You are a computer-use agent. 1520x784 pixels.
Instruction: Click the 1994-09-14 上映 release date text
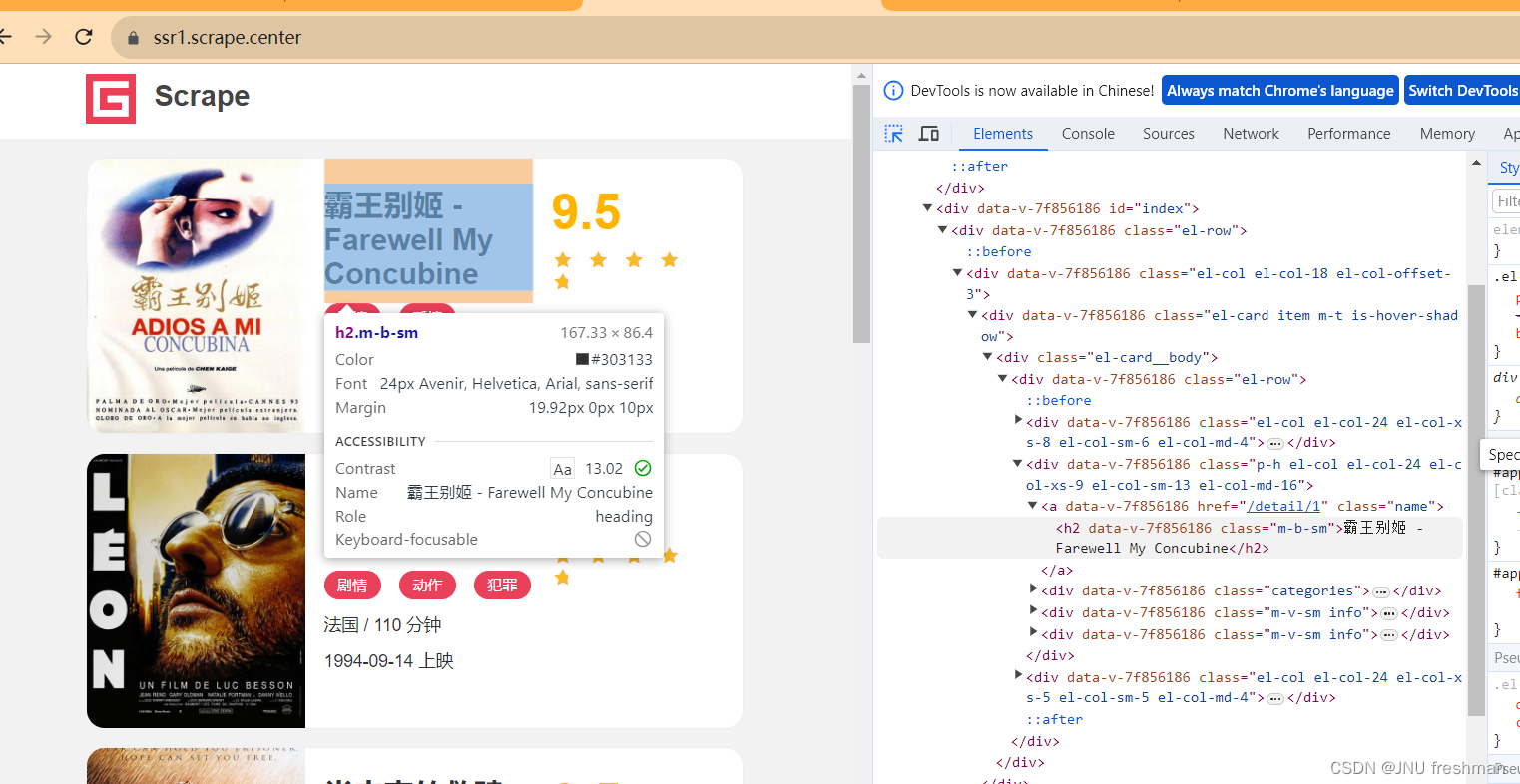pos(389,661)
